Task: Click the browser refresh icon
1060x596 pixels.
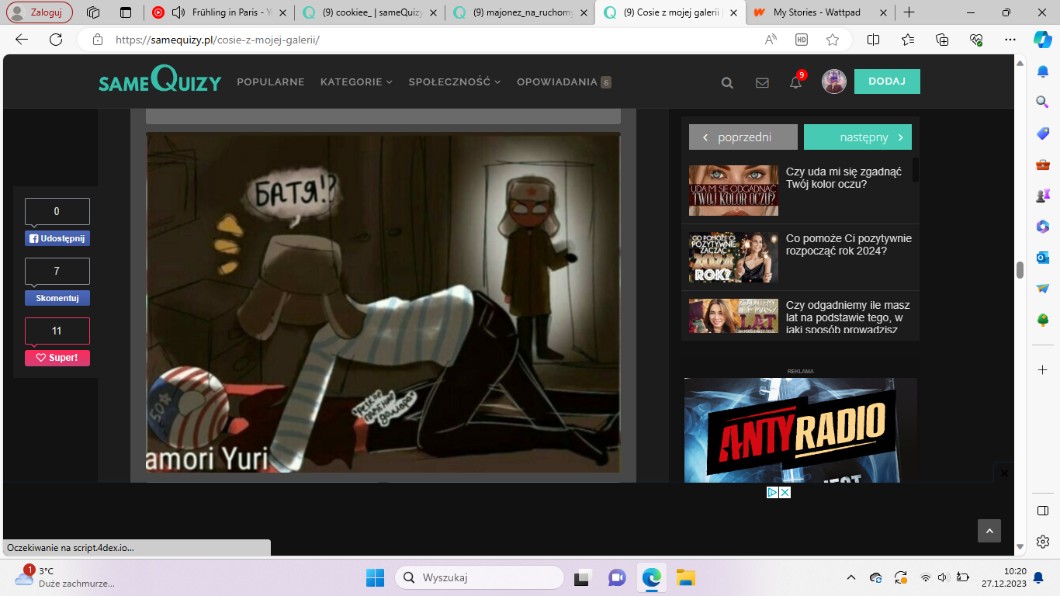Action: (x=56, y=40)
